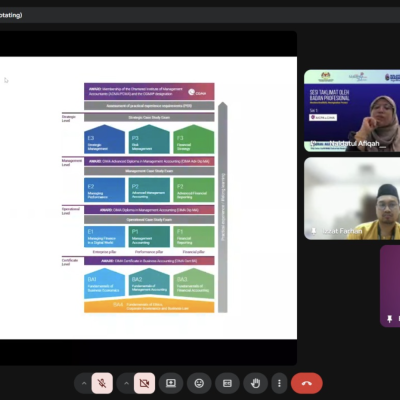Toggle closed captions
Screen dimensions: 400x400
[227, 383]
